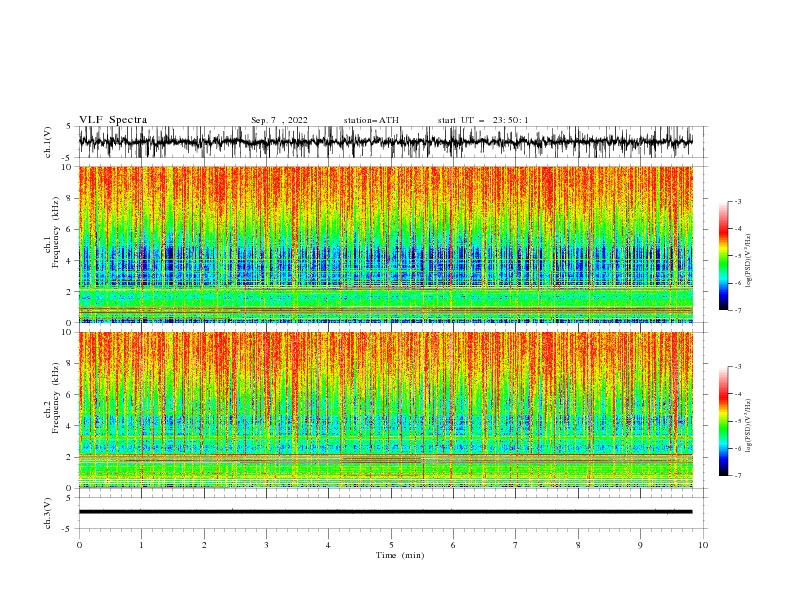Click time axis tick label "0"
792x612 pixels.
pos(79,545)
